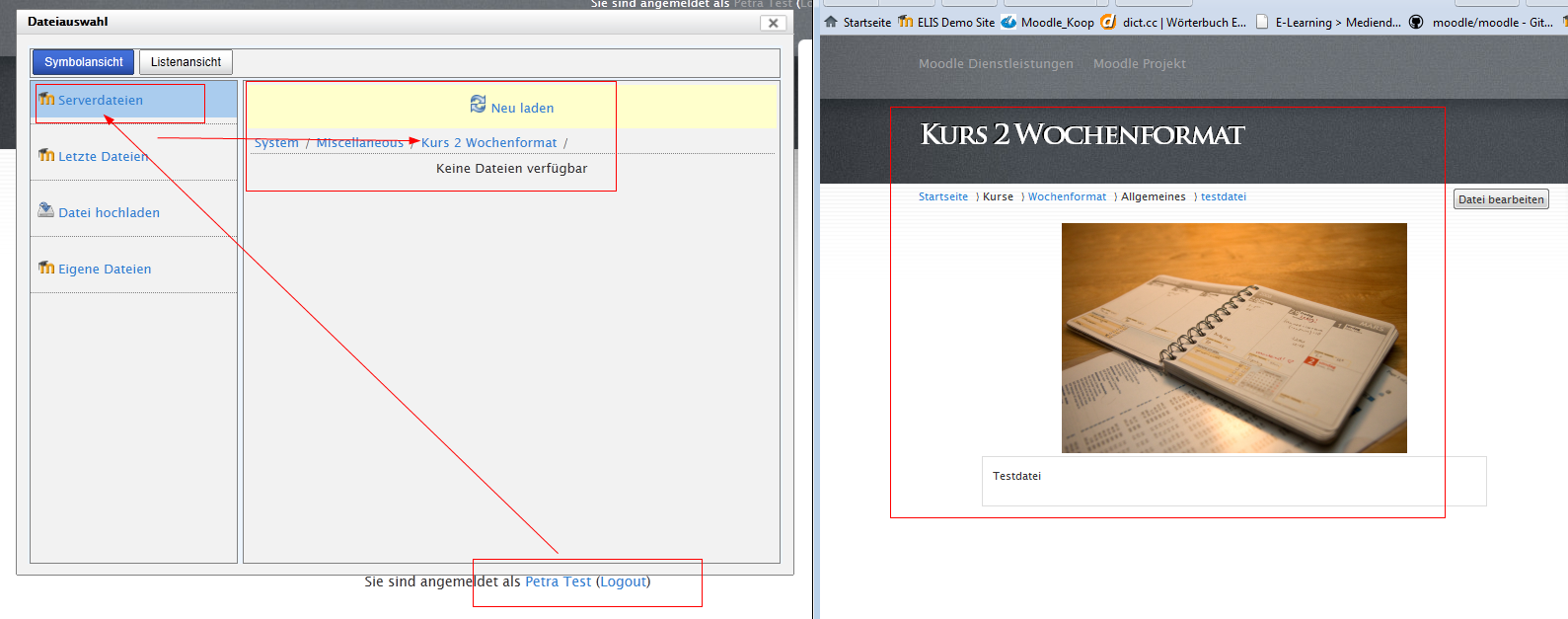The width and height of the screenshot is (1568, 619).
Task: Open Kurs 2 Wochenformat breadcrumb folder
Action: point(489,143)
